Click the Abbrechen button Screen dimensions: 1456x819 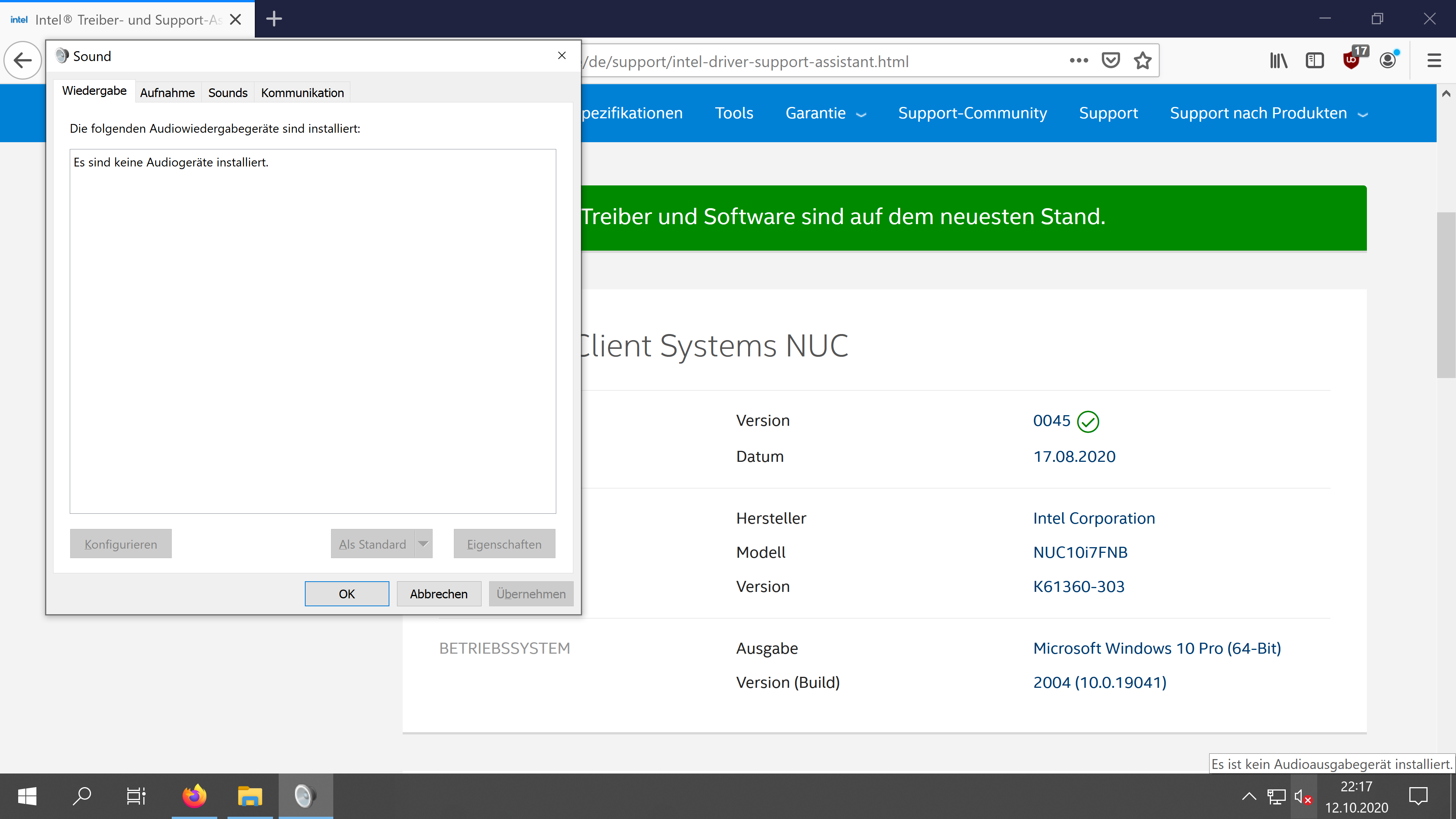click(439, 594)
